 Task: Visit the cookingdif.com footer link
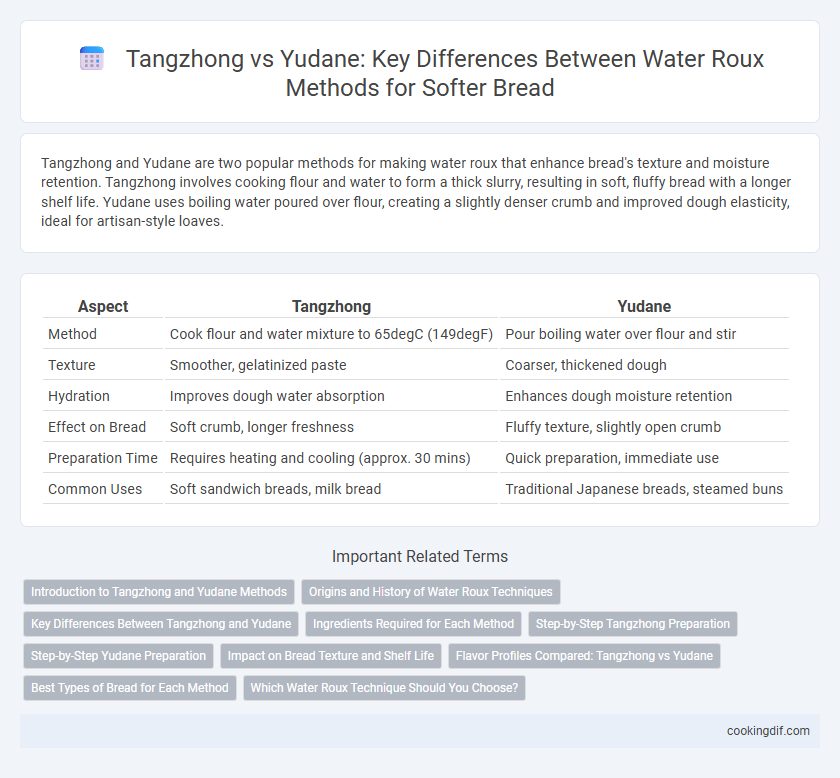pyautogui.click(x=768, y=731)
